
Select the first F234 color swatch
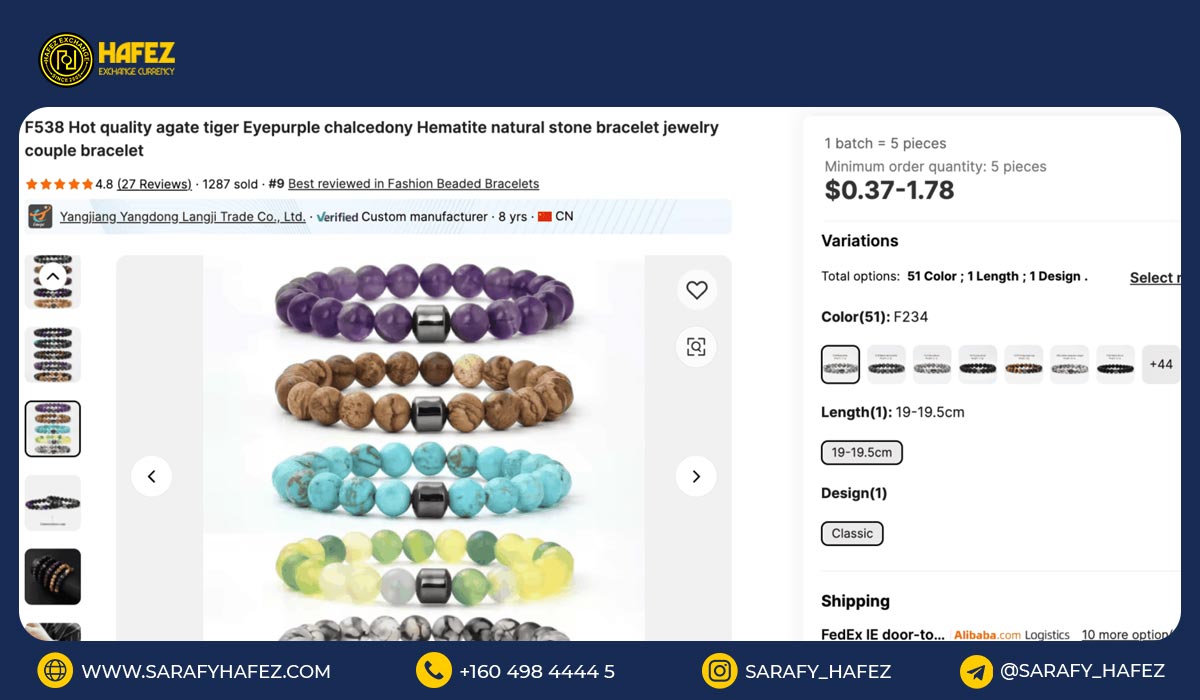click(840, 365)
